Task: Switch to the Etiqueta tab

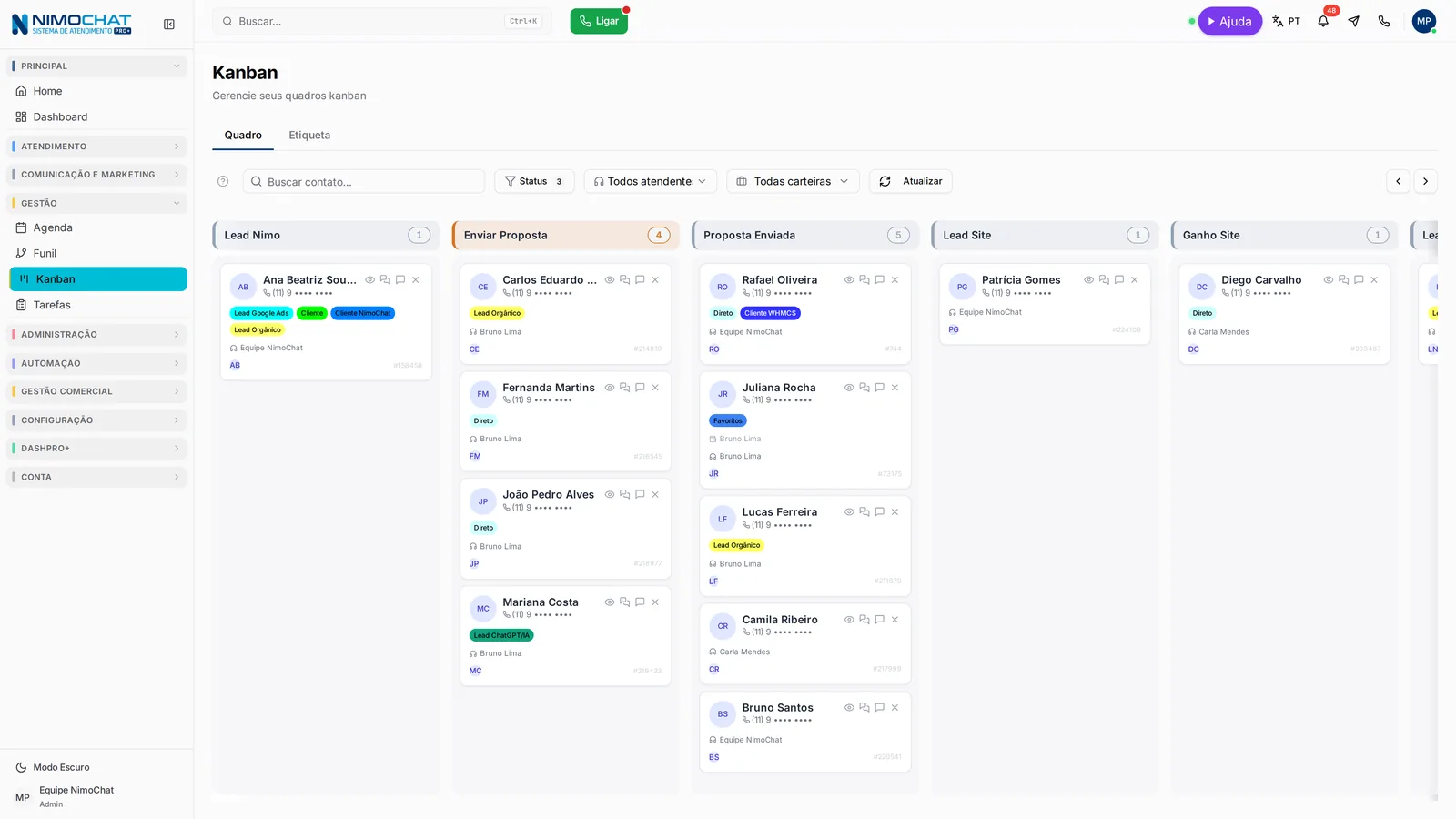Action: tap(309, 136)
